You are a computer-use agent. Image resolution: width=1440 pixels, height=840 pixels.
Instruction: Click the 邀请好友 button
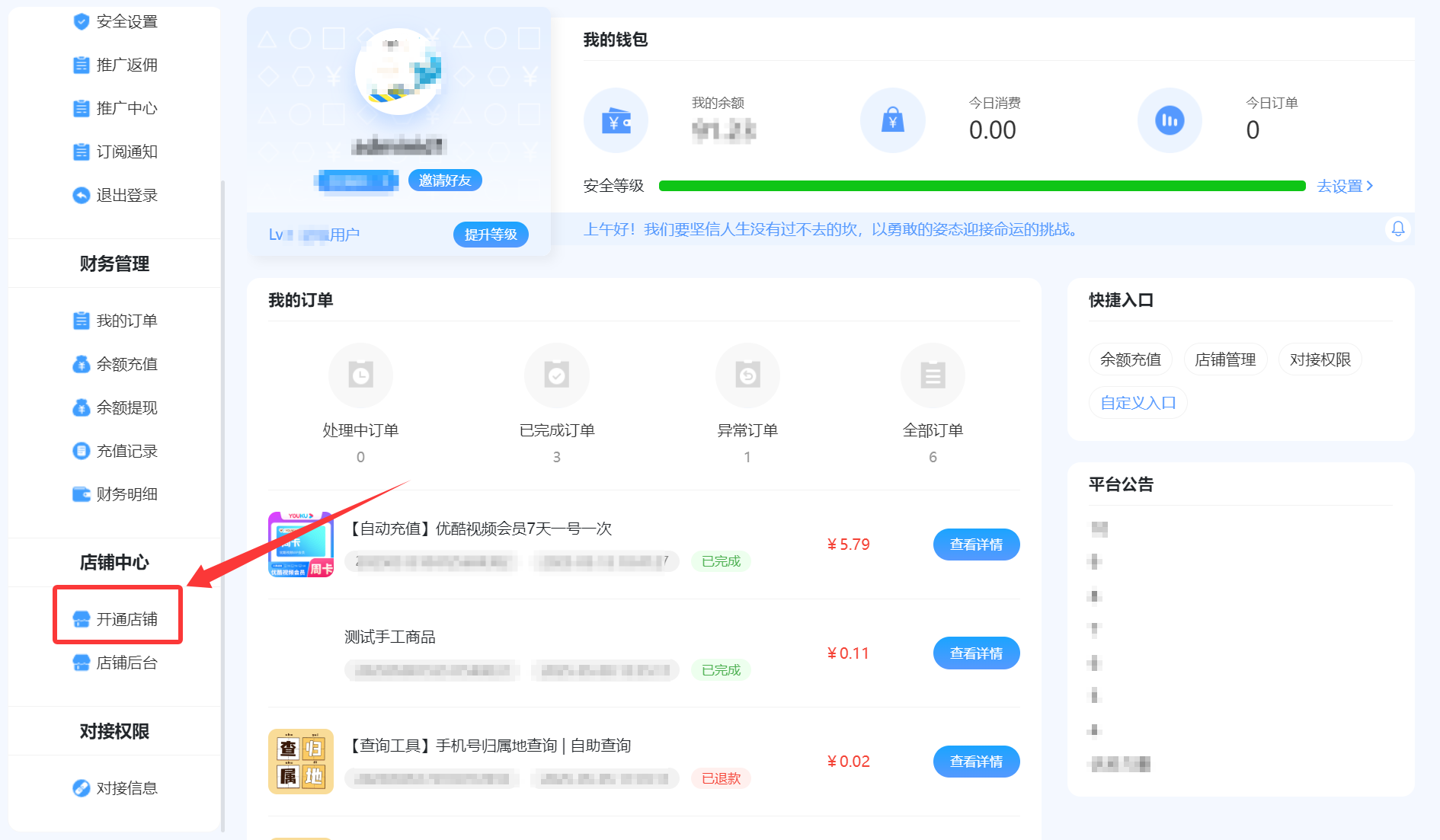pyautogui.click(x=446, y=180)
